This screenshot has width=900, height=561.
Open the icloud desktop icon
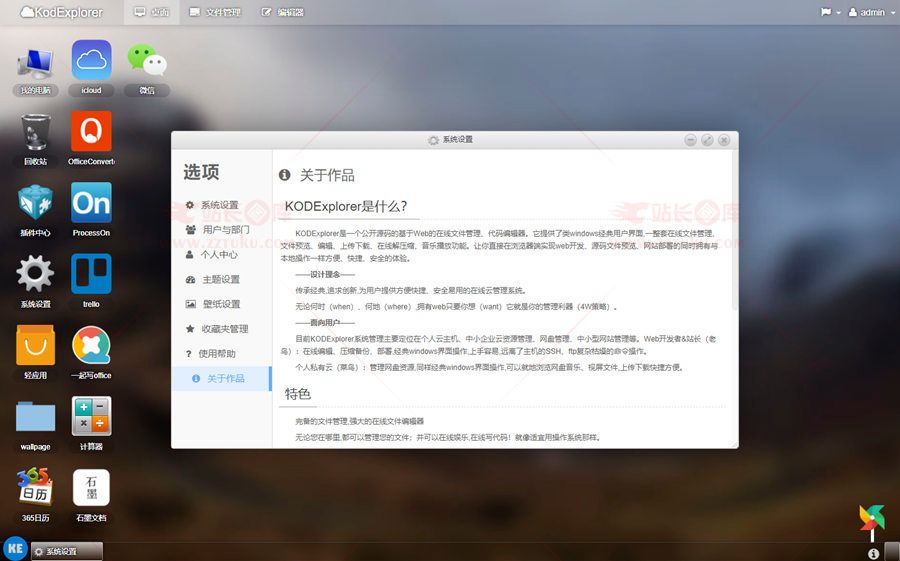pyautogui.click(x=91, y=68)
